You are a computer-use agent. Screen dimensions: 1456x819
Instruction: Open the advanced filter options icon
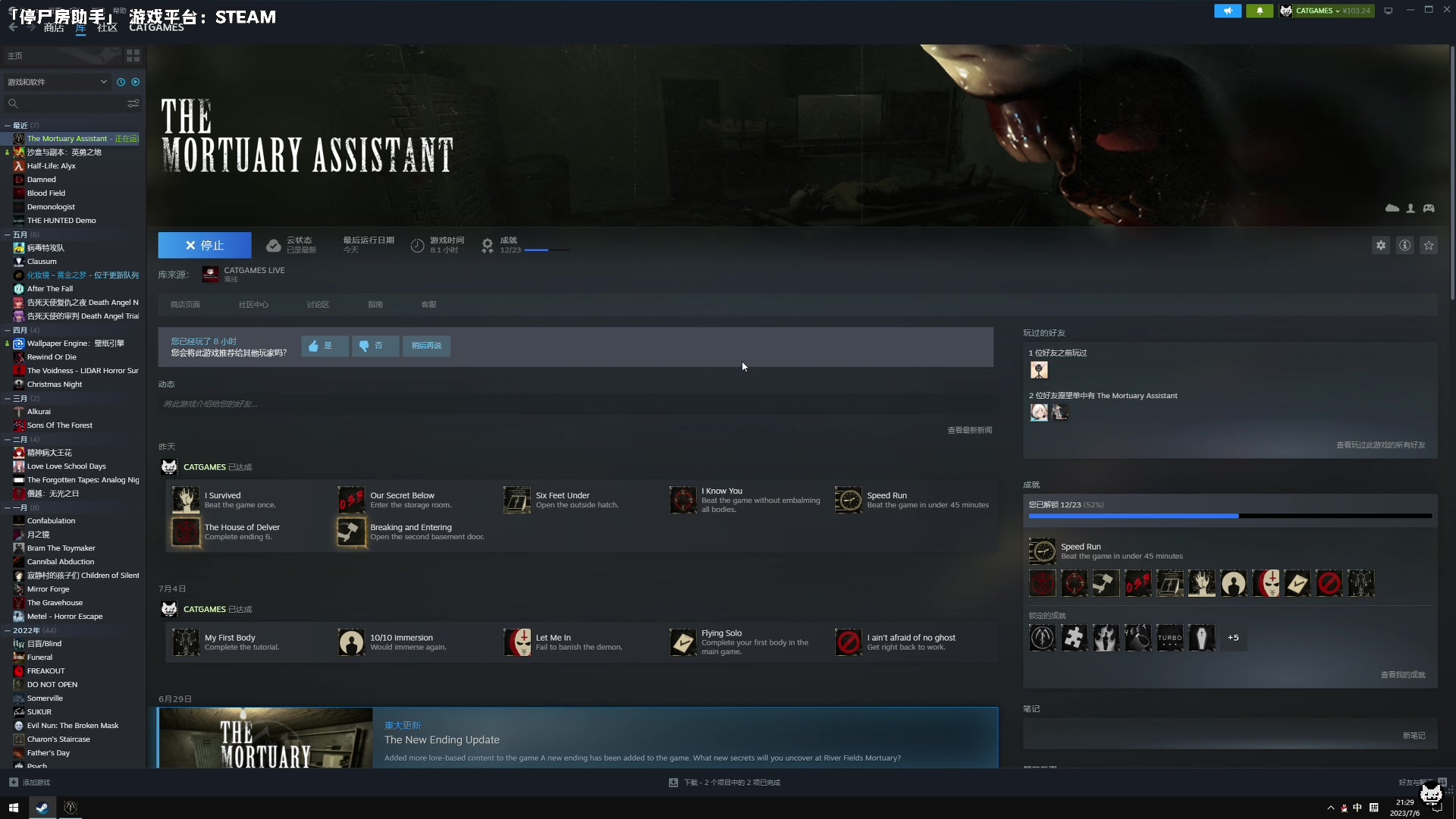click(133, 103)
